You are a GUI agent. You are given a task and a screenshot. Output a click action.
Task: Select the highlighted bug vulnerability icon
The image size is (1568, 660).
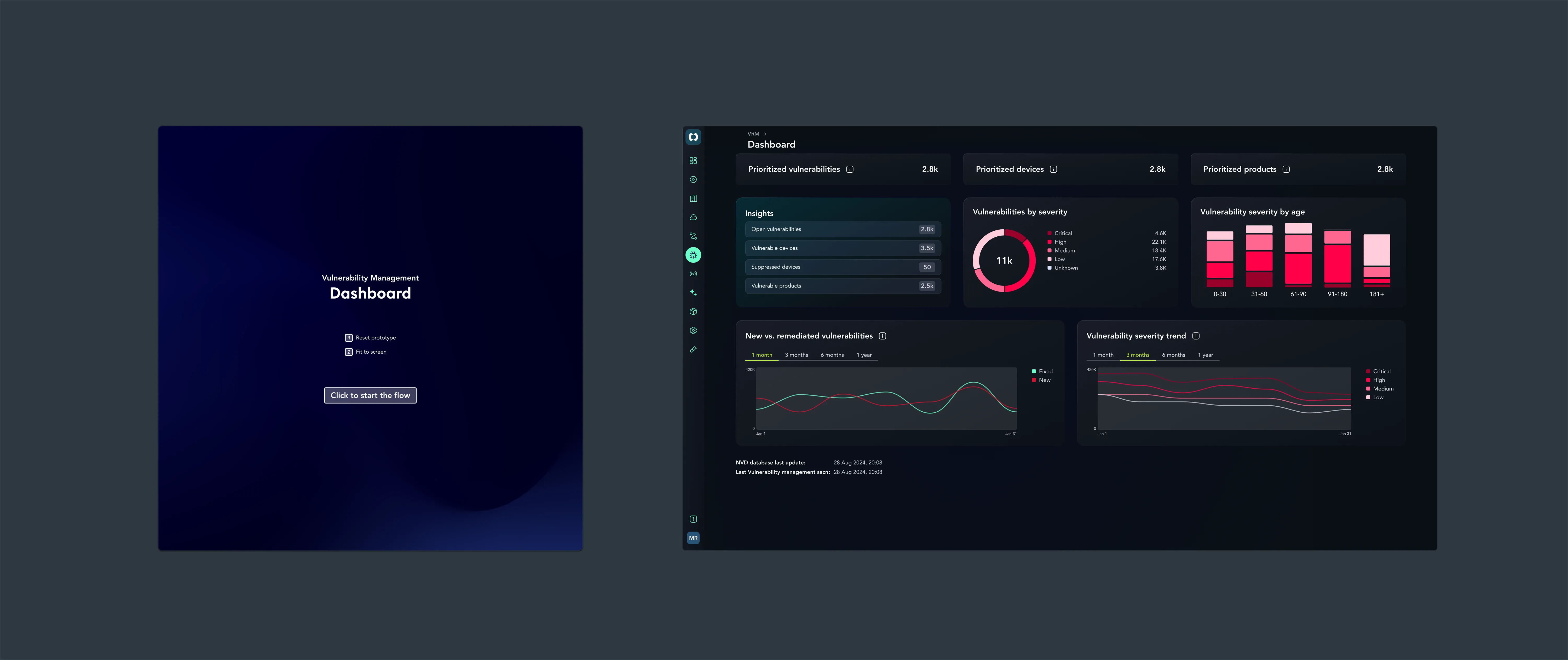click(693, 255)
